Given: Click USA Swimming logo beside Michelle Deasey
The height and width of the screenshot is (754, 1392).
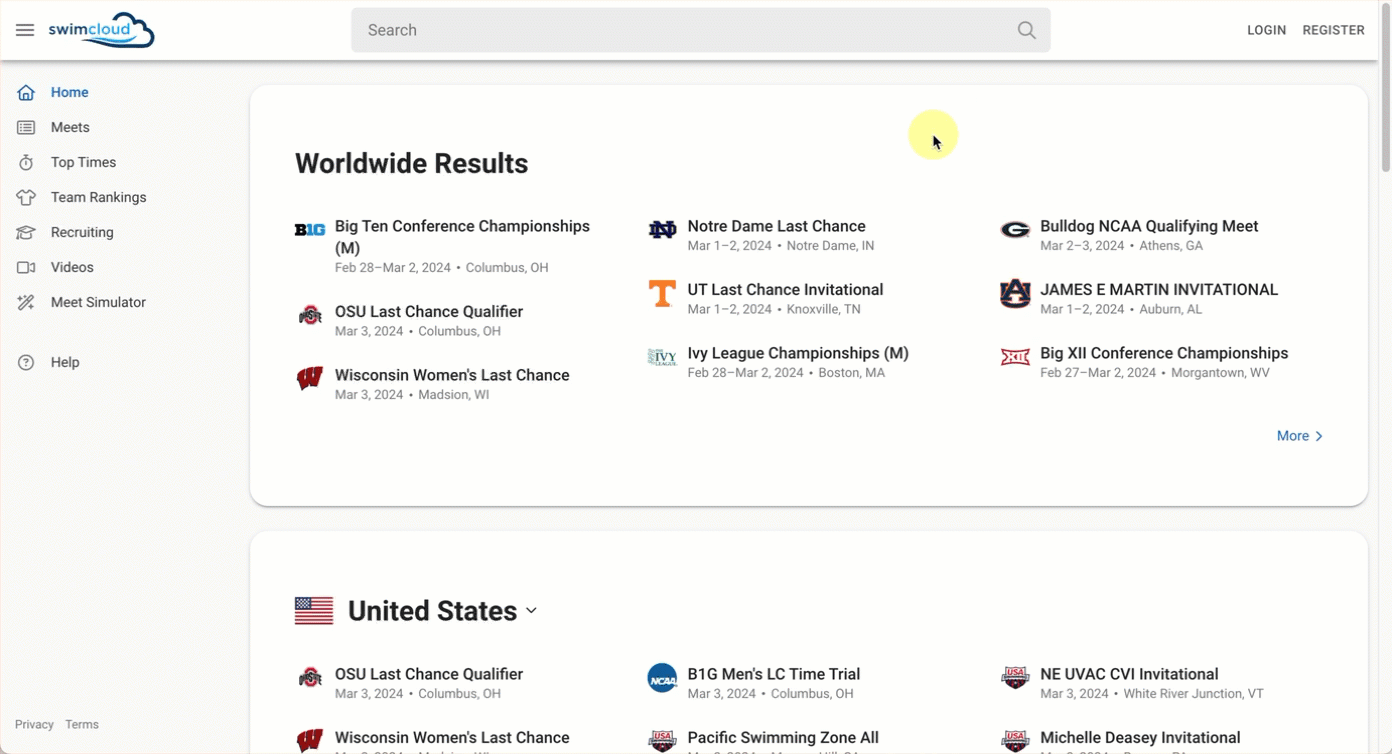Looking at the screenshot, I should click(1015, 741).
